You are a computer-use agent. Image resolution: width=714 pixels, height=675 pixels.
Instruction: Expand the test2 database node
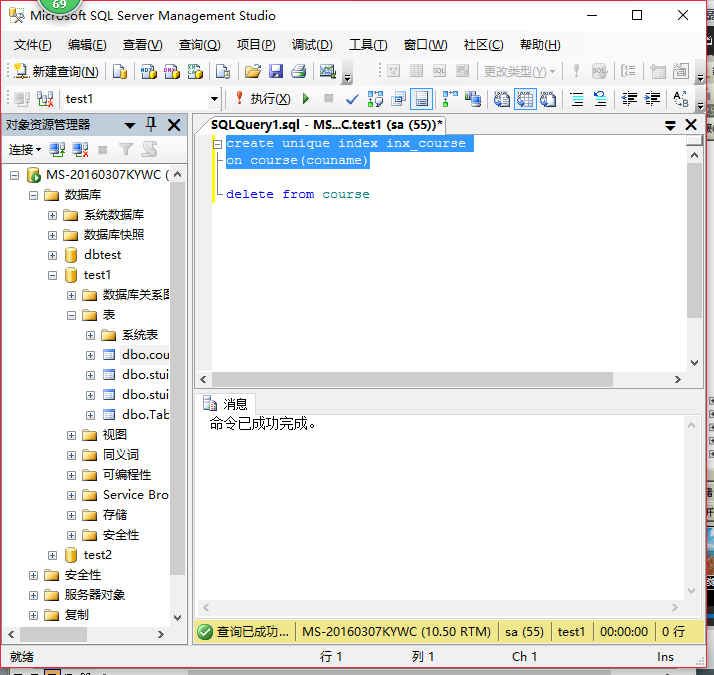click(52, 555)
